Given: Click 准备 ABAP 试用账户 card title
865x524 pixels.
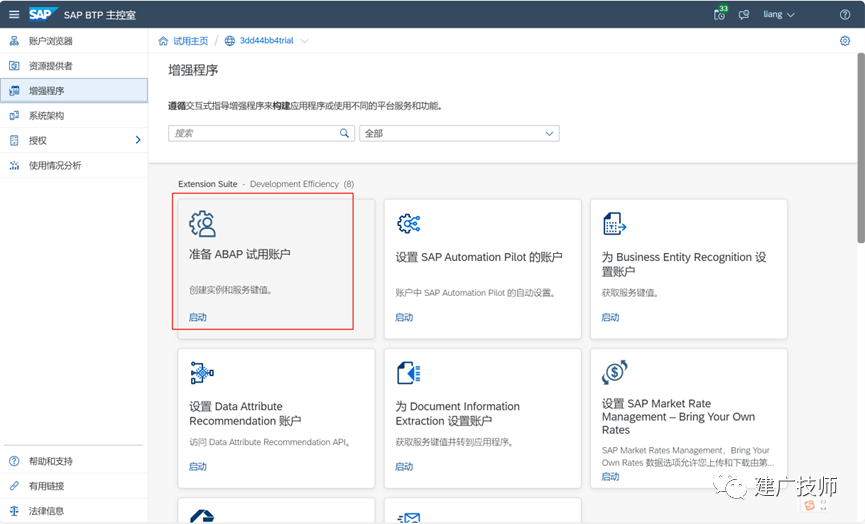Looking at the screenshot, I should [x=239, y=254].
